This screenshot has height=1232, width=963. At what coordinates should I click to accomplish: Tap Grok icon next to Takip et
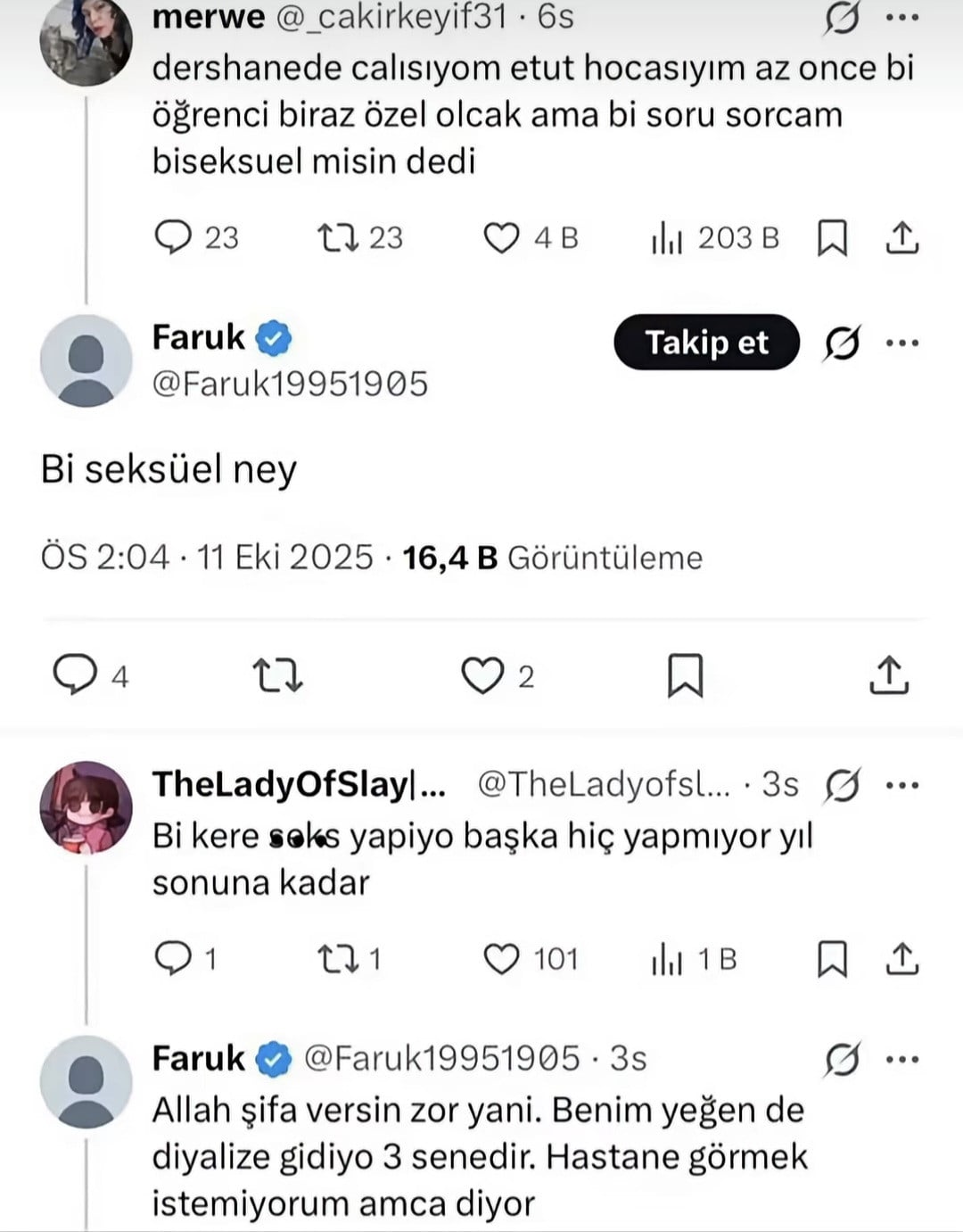point(842,343)
